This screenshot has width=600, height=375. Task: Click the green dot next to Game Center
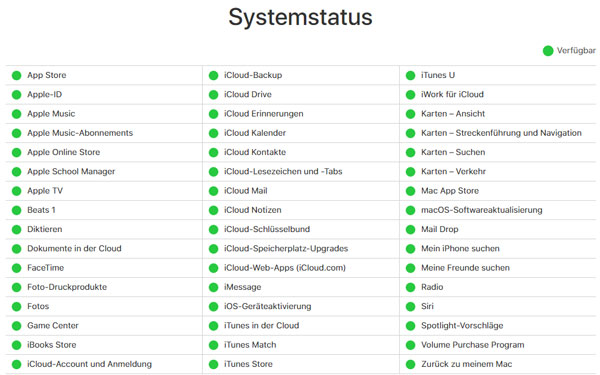point(16,326)
